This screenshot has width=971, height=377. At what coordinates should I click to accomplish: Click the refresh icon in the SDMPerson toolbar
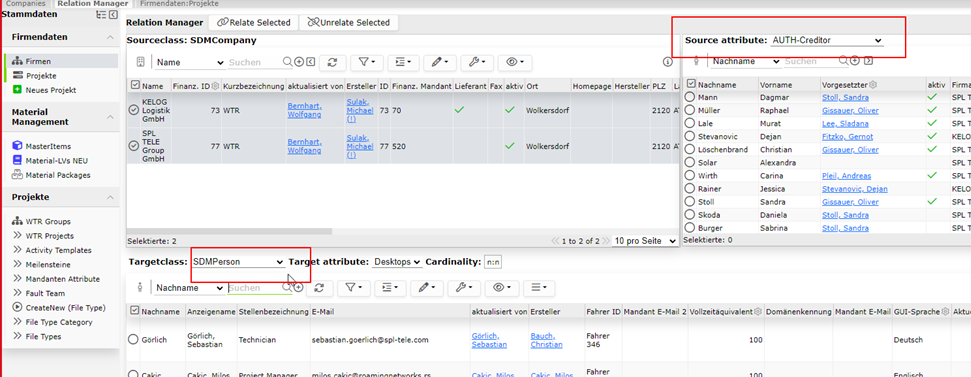320,288
